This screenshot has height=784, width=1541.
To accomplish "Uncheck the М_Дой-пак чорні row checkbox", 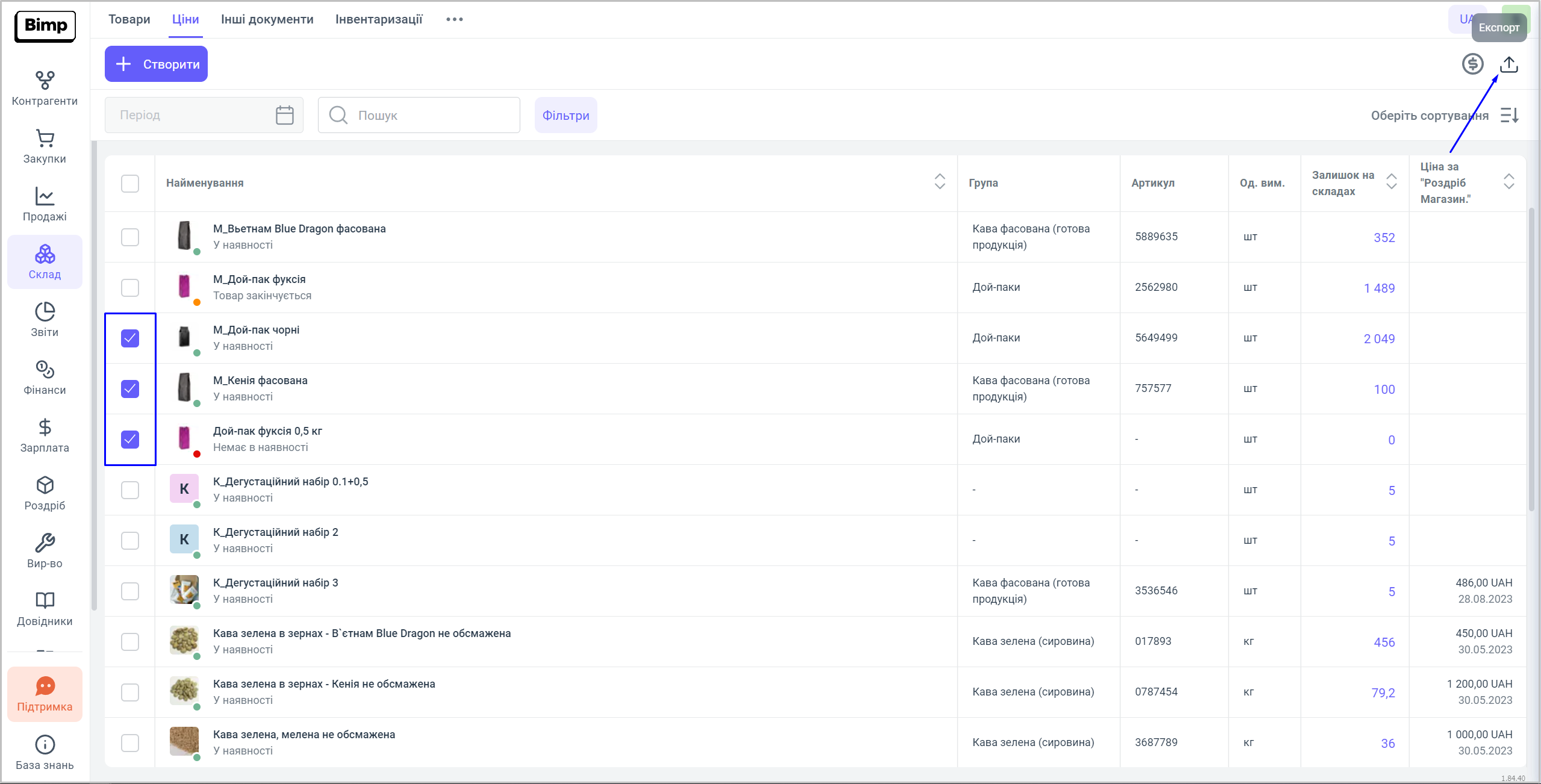I will 130,338.
